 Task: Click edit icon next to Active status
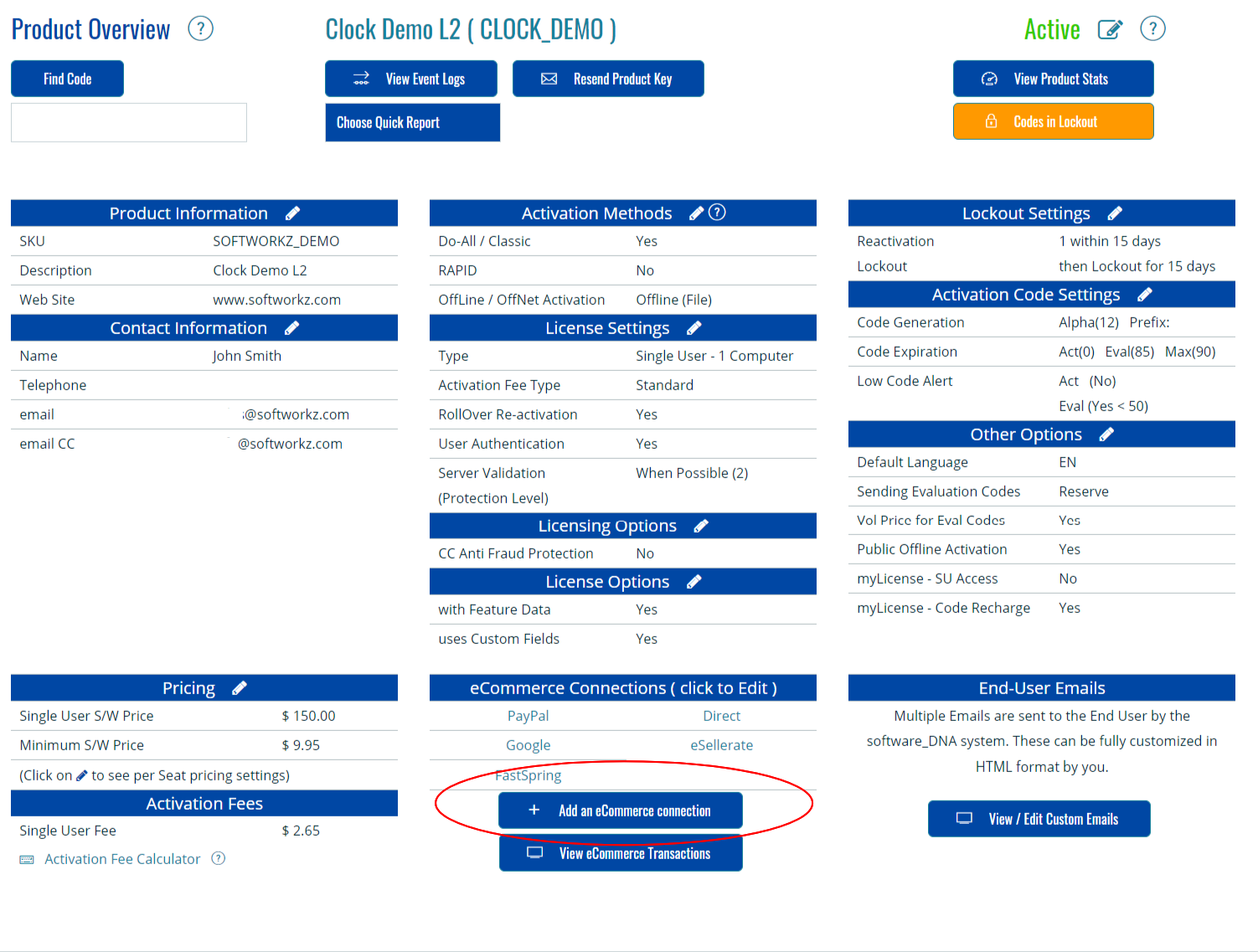pos(1110,29)
